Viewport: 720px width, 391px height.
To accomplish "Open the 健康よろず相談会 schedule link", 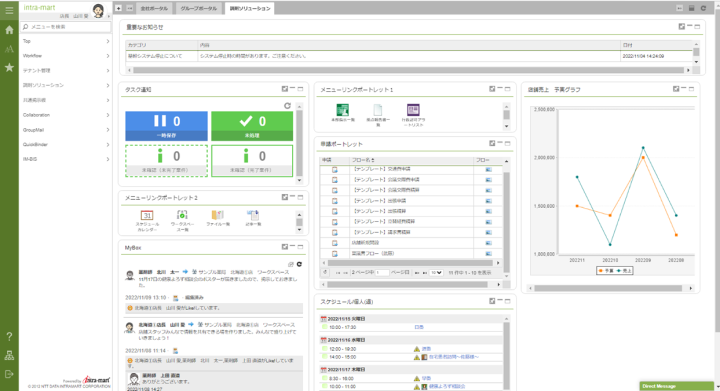I will pos(447,386).
